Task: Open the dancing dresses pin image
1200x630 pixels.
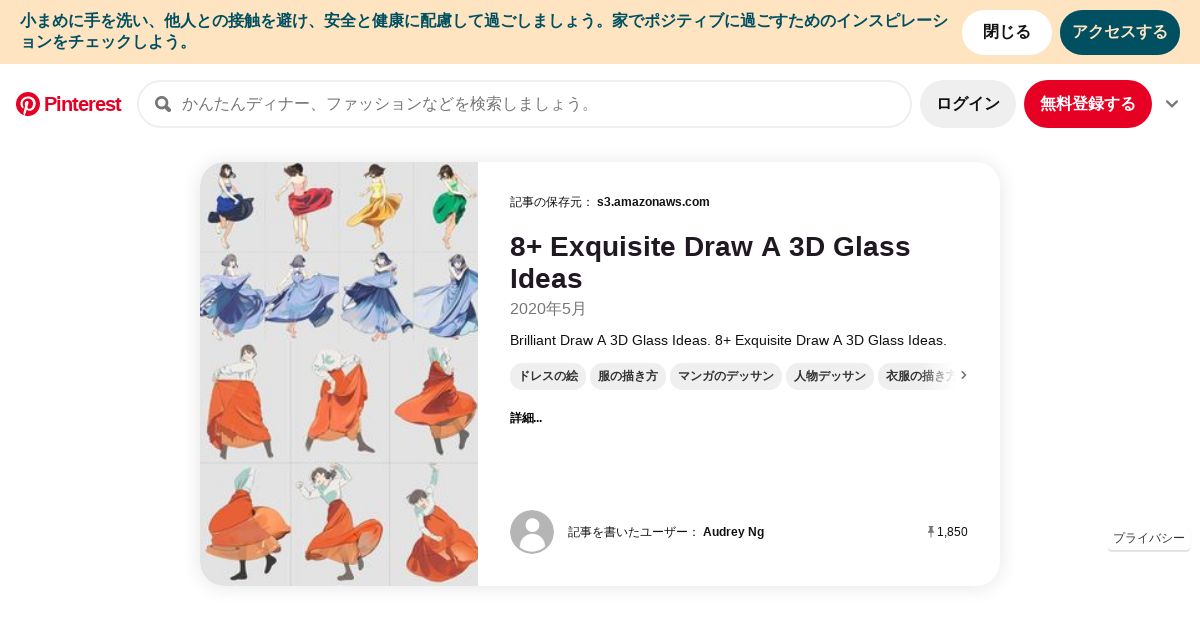Action: tap(339, 374)
